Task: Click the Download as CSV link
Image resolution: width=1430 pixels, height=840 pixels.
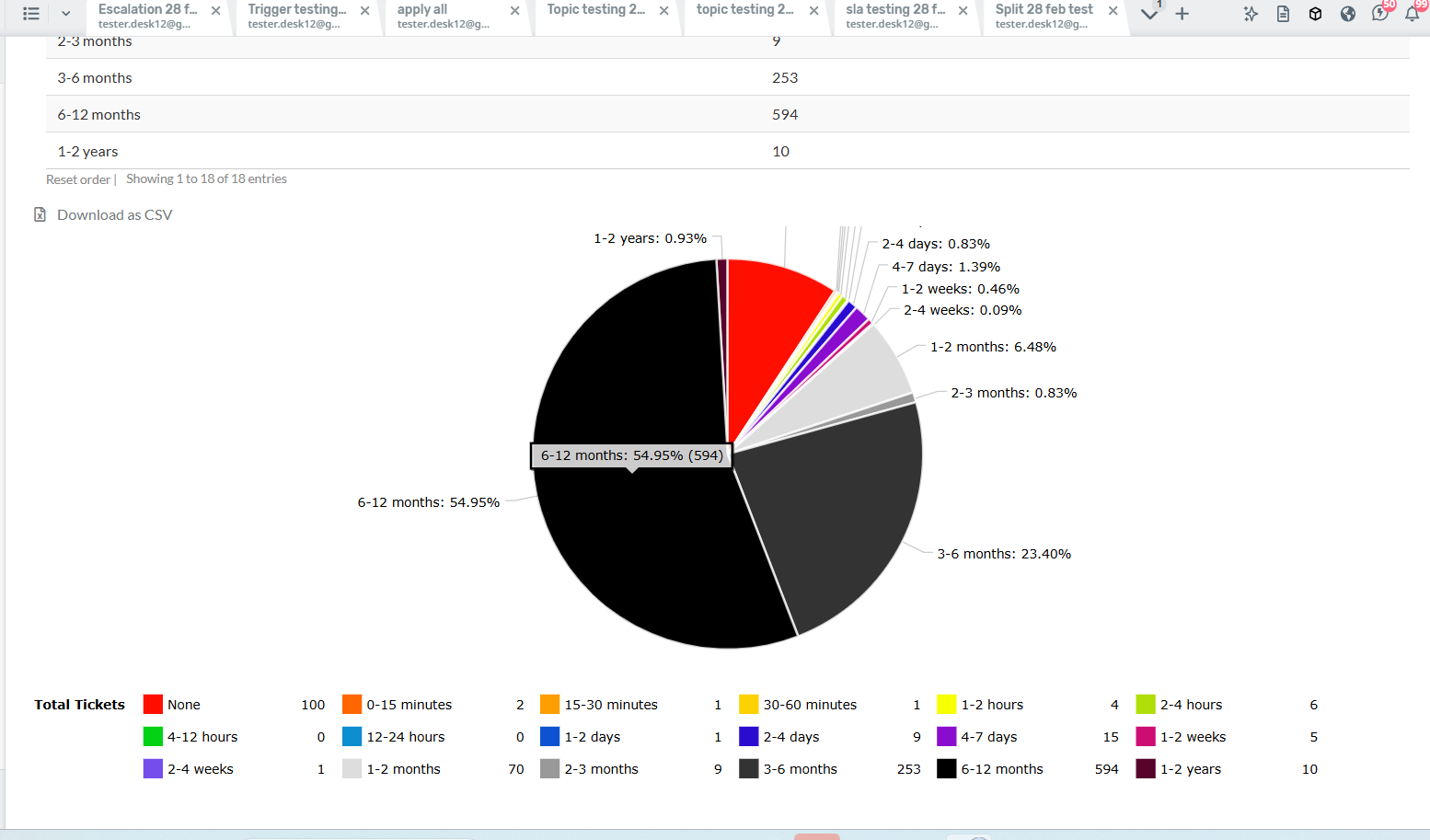Action: tap(114, 215)
